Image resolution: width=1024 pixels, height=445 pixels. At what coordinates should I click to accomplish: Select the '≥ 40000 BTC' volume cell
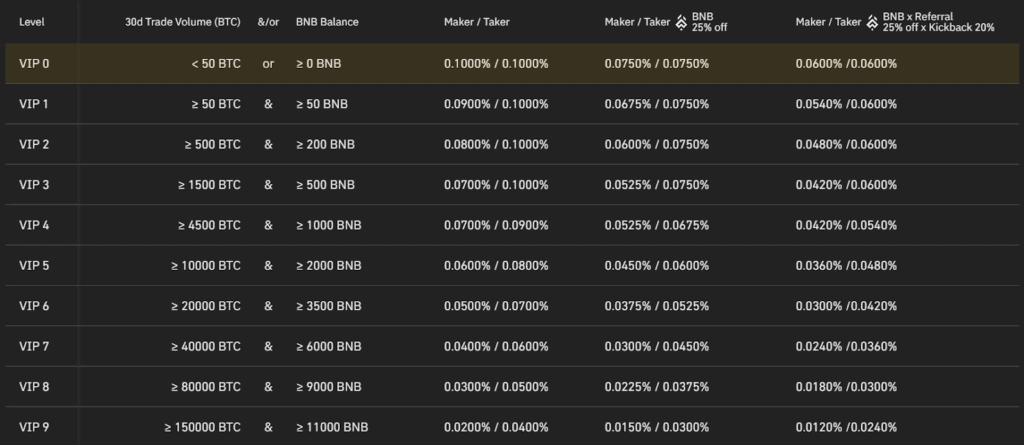[x=206, y=346]
